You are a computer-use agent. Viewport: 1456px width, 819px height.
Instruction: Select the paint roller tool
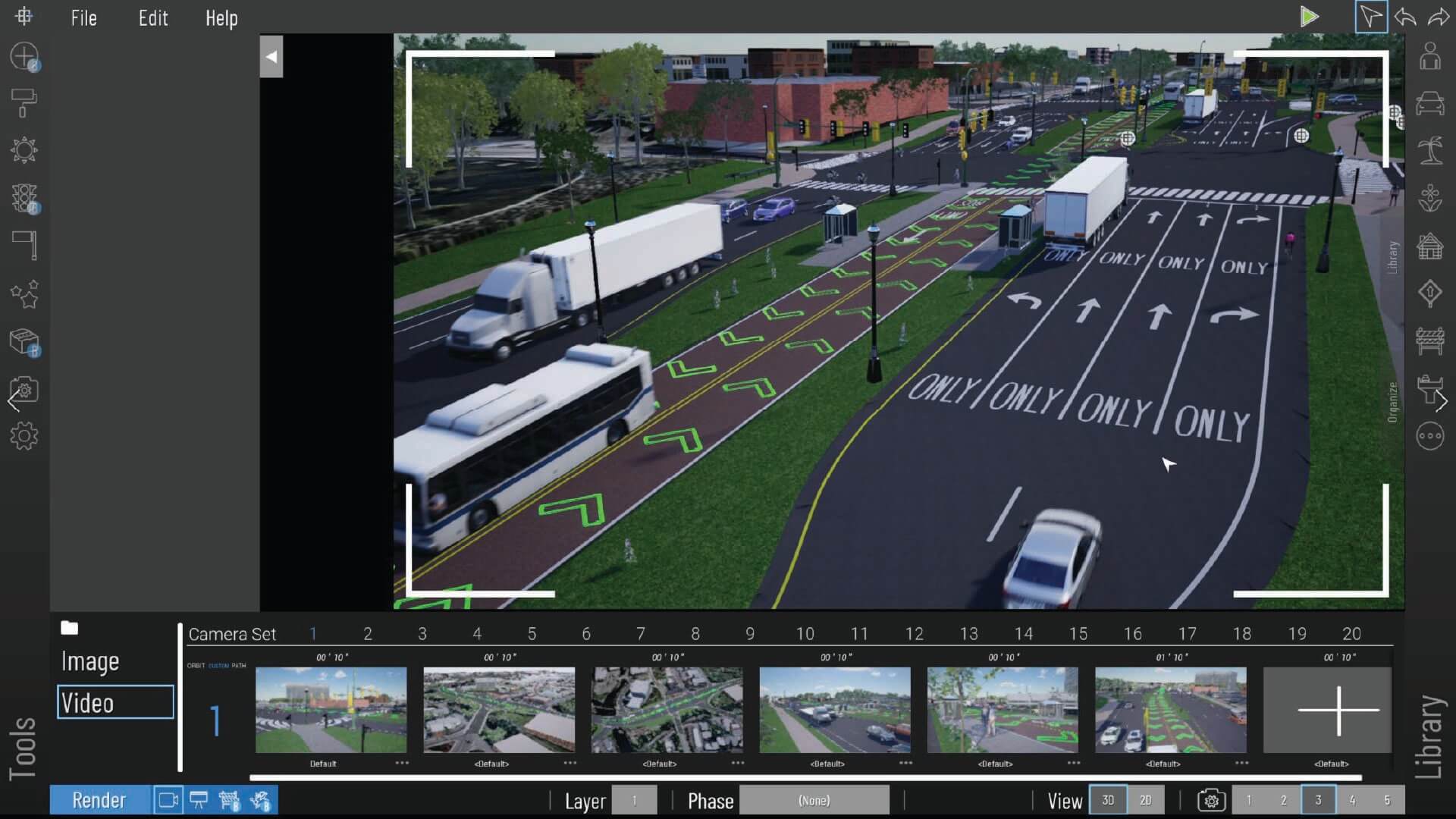point(24,103)
